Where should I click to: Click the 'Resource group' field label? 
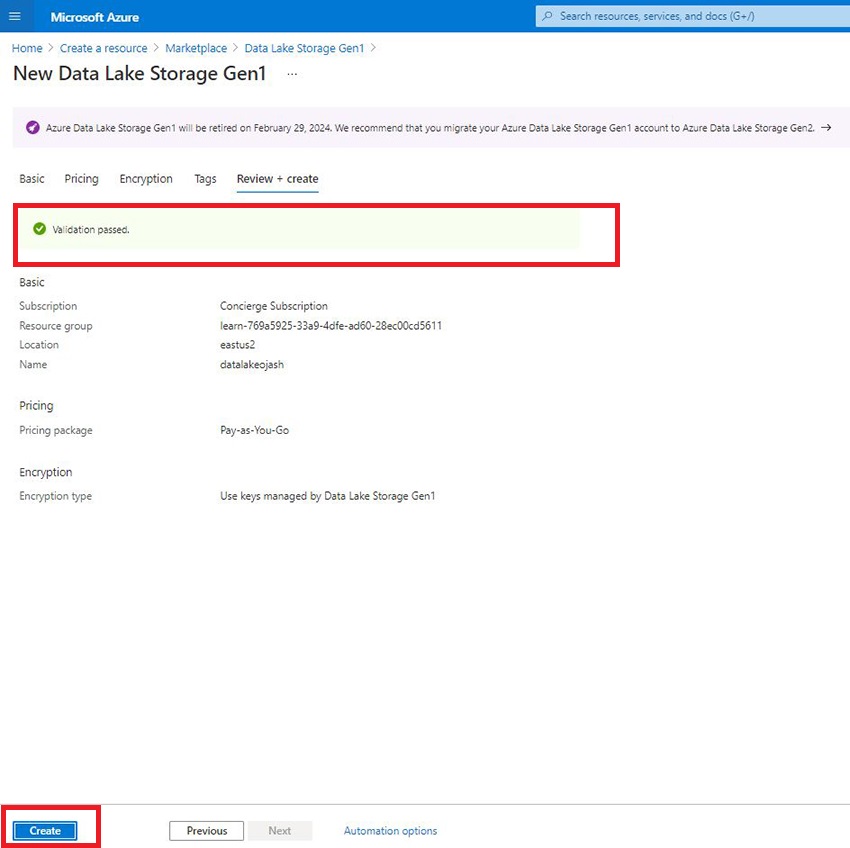tap(56, 326)
